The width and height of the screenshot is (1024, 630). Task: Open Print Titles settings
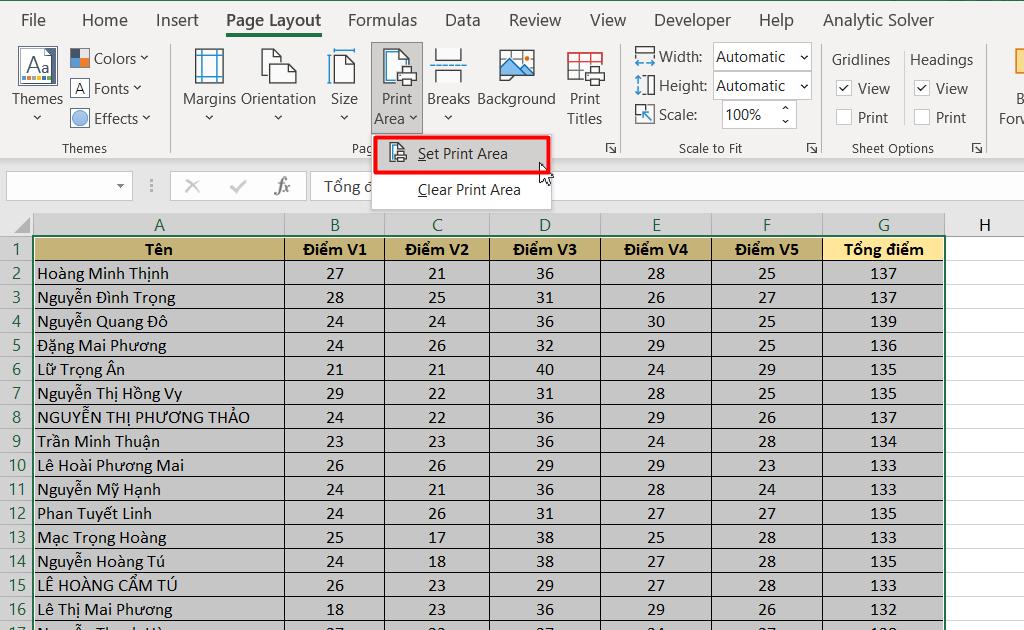[x=585, y=70]
